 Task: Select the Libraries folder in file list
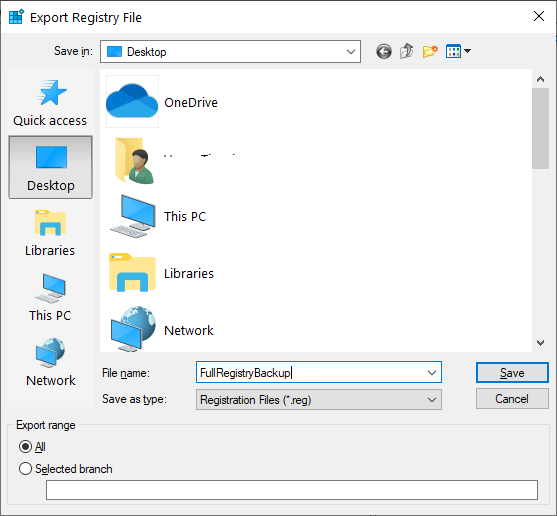[x=162, y=273]
